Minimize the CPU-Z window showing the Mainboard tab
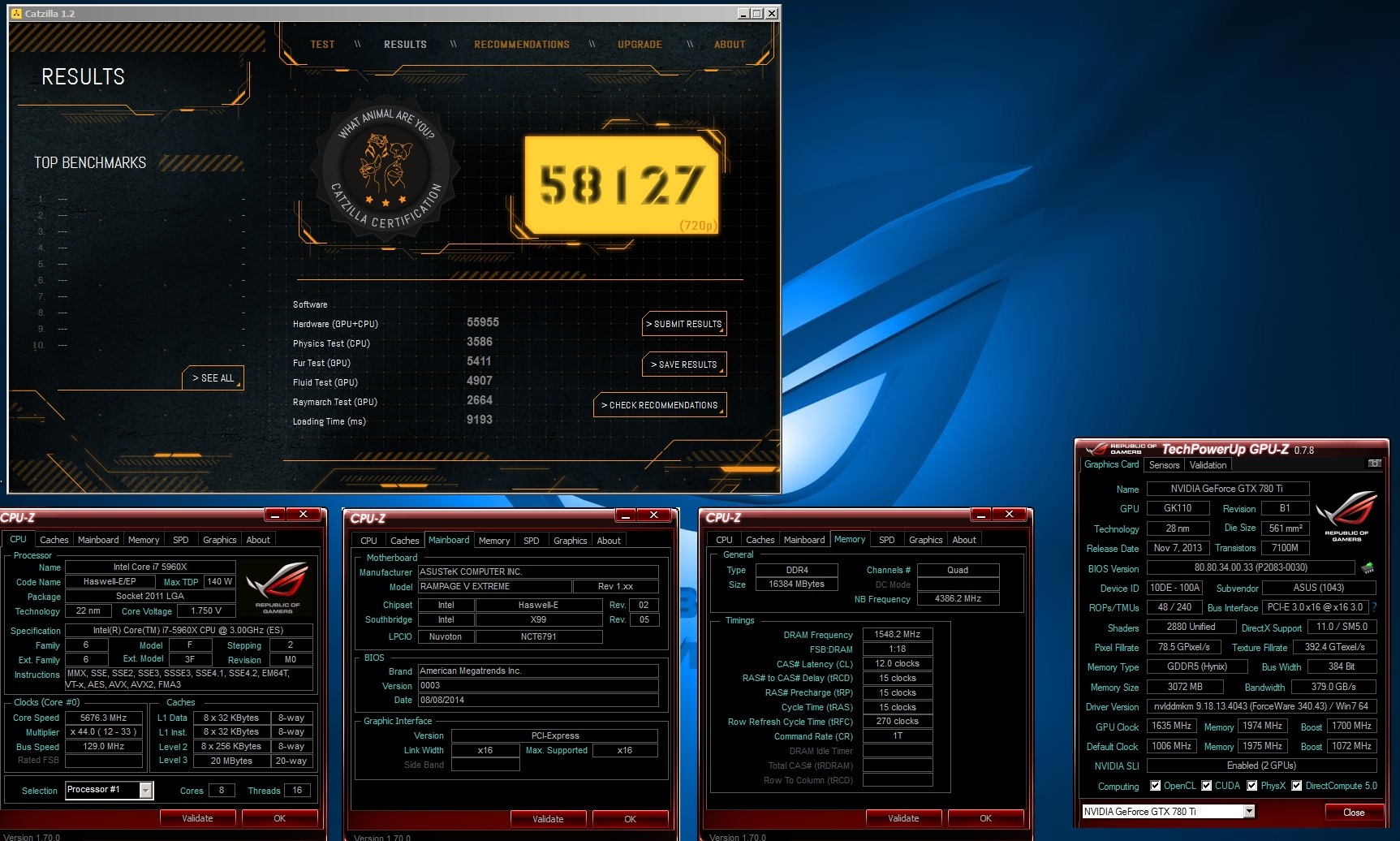 point(625,515)
